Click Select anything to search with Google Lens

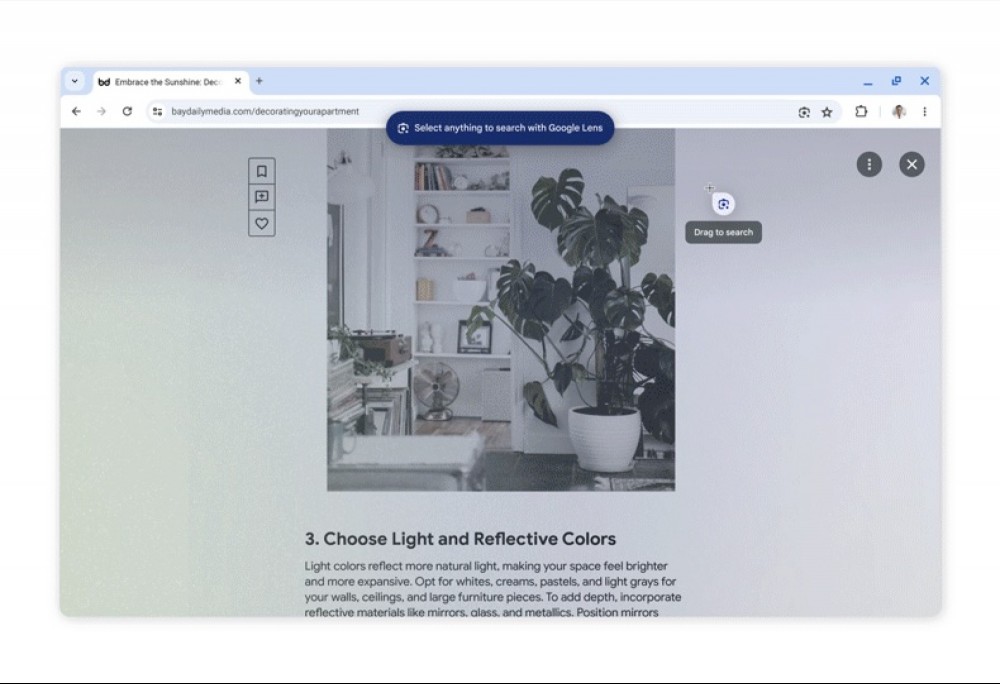pos(500,128)
